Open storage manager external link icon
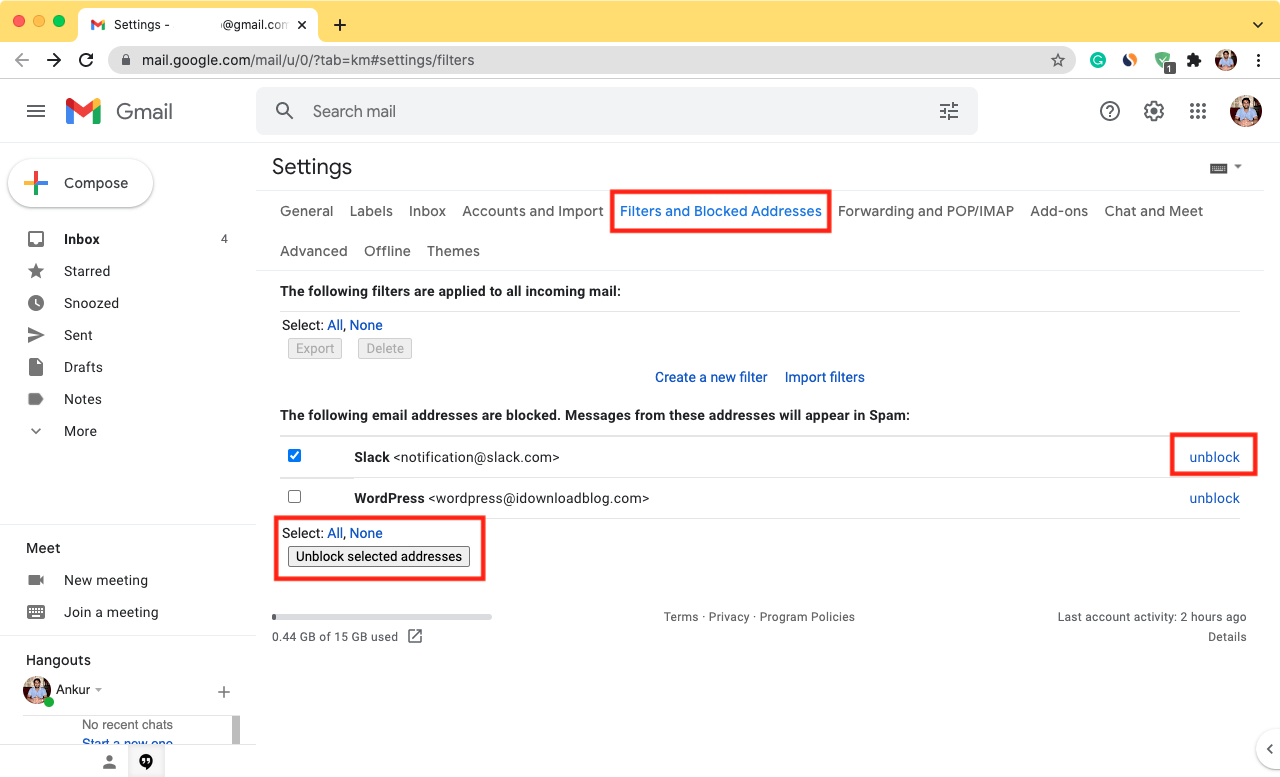This screenshot has height=777, width=1280. point(415,636)
